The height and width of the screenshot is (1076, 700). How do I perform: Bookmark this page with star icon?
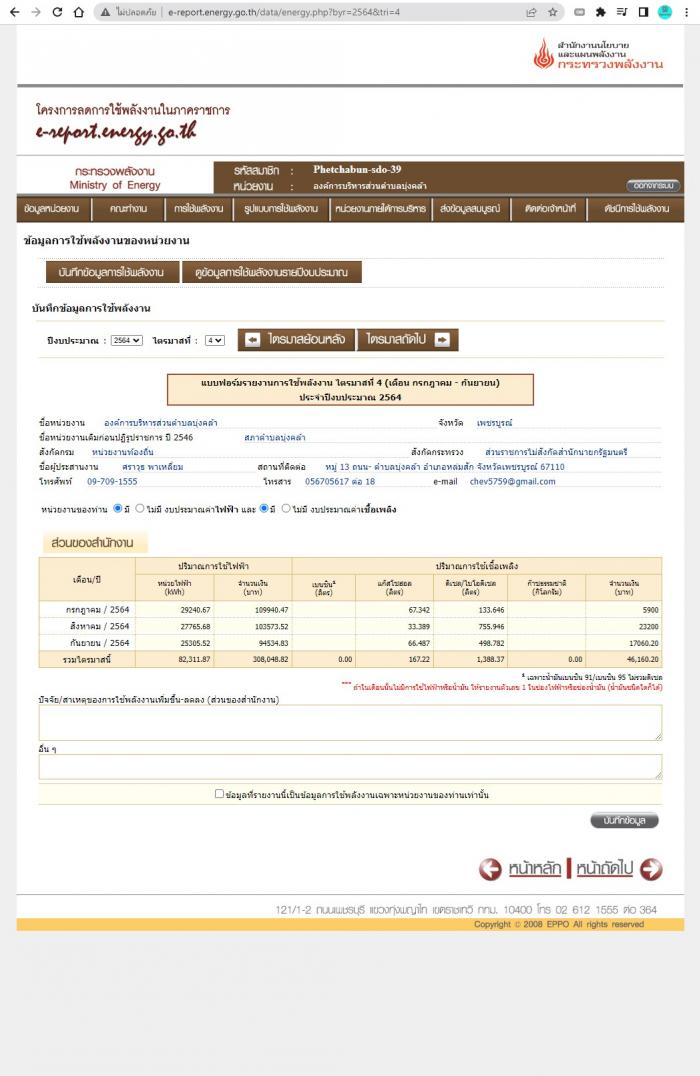pyautogui.click(x=552, y=12)
